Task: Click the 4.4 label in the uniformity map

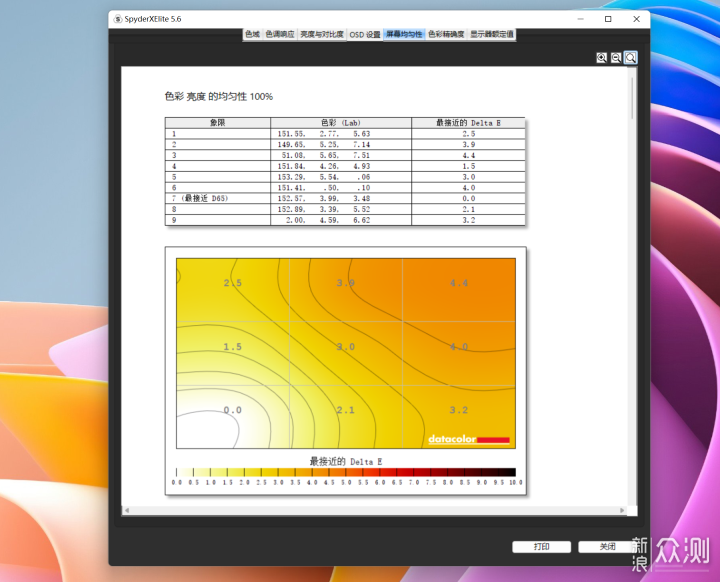Action: (459, 283)
